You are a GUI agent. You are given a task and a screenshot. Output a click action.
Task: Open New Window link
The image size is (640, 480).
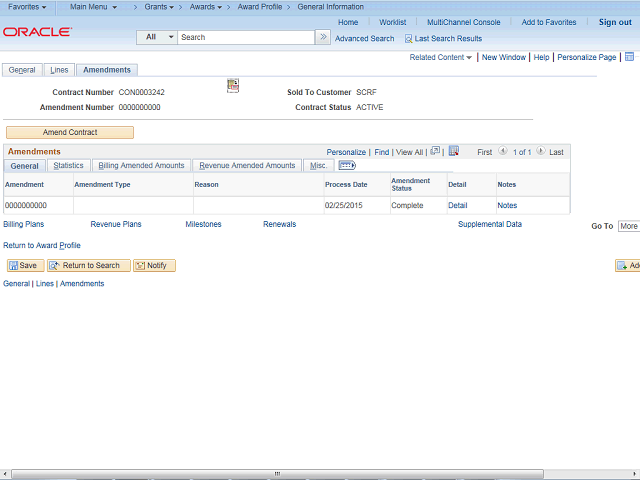504,57
